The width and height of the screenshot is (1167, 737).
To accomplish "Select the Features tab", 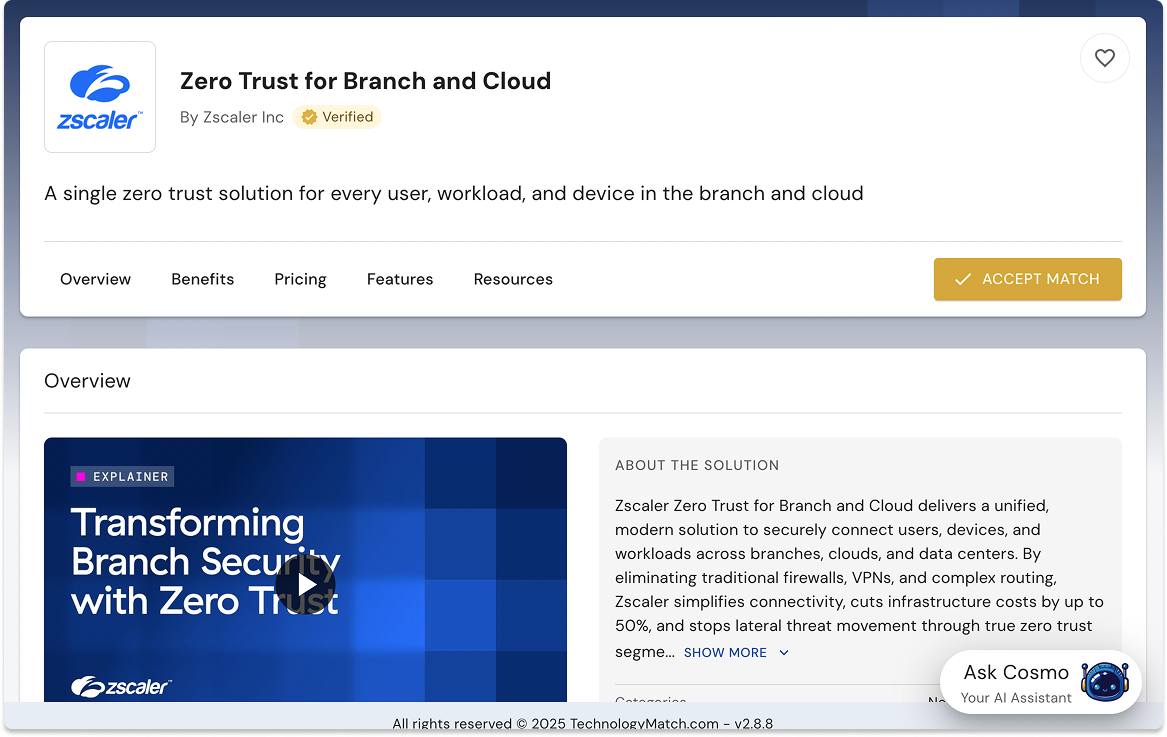I will click(400, 279).
